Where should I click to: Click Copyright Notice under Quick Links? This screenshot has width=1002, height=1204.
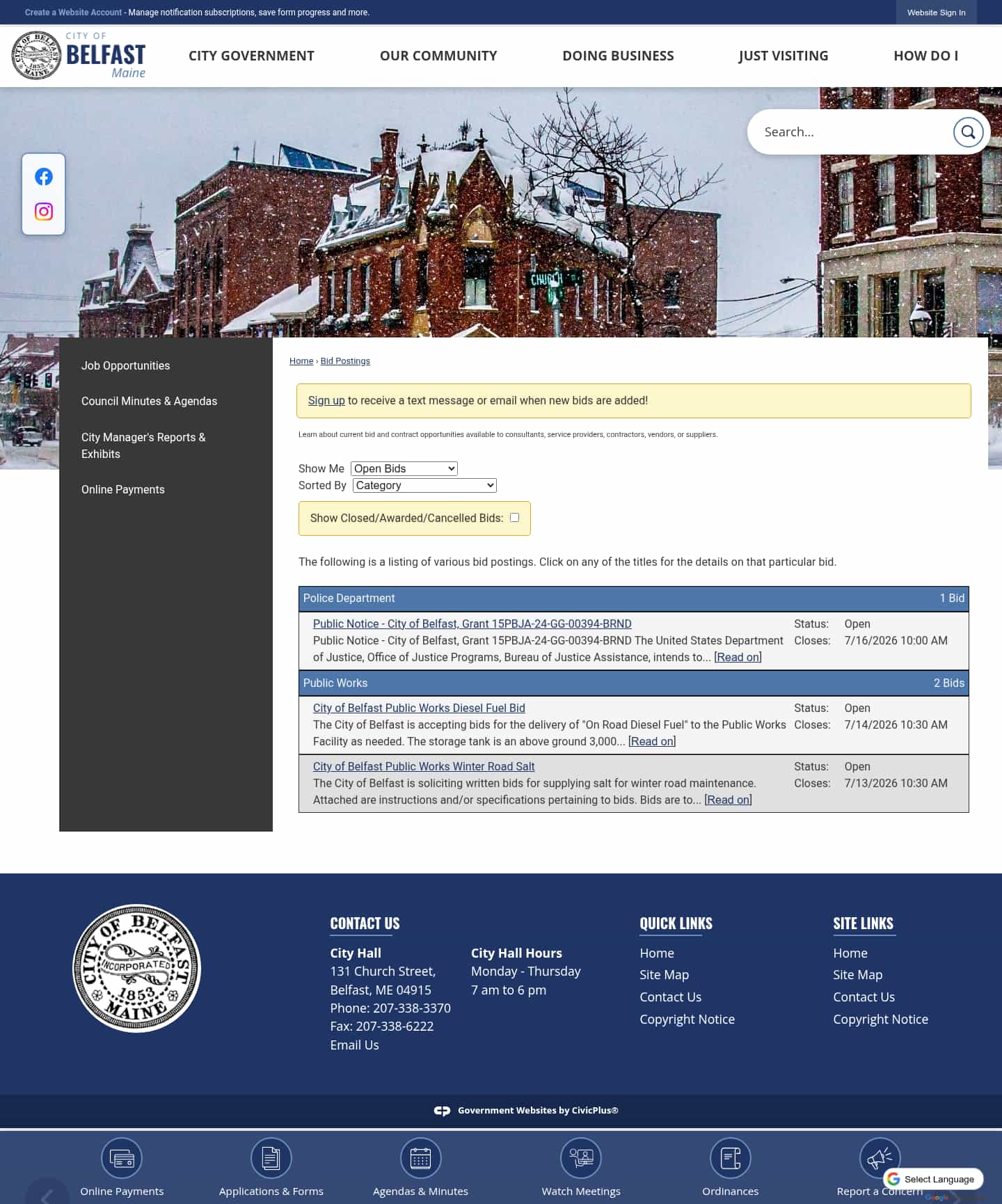pos(687,1019)
